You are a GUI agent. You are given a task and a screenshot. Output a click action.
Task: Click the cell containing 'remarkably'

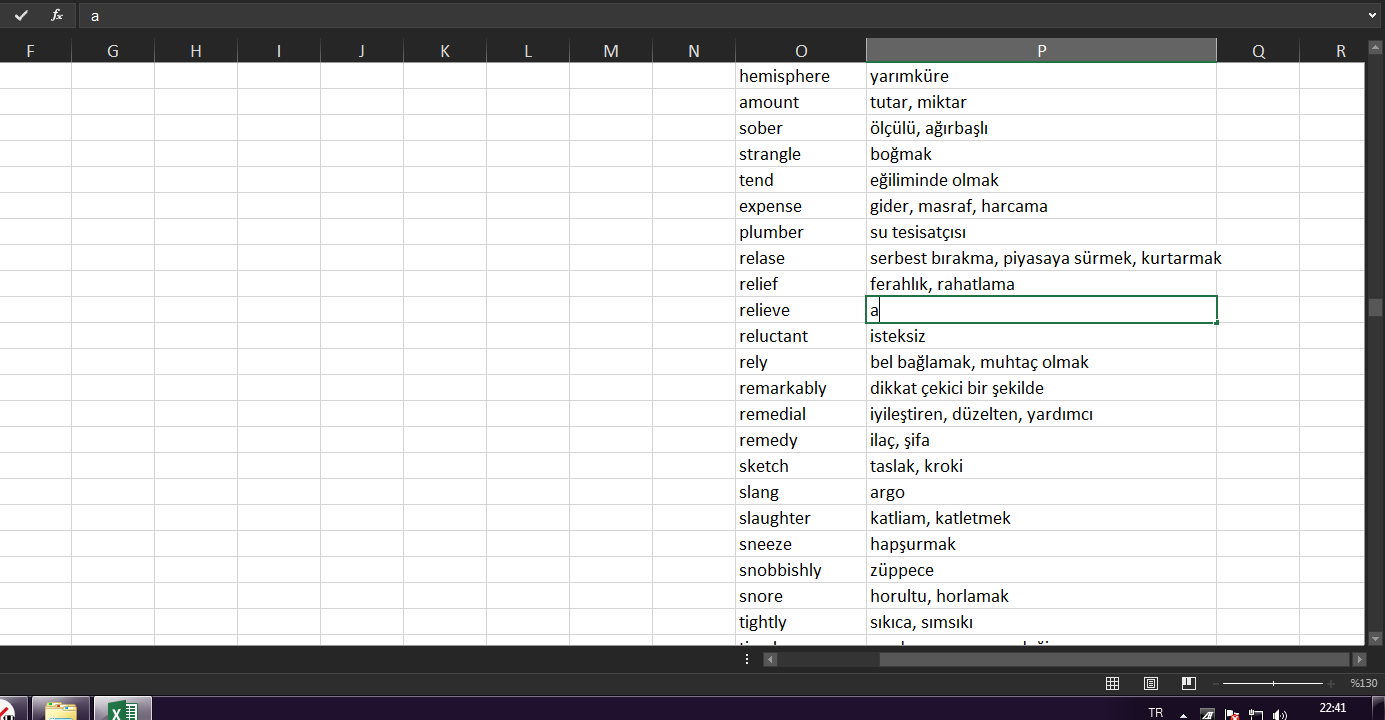(x=801, y=388)
